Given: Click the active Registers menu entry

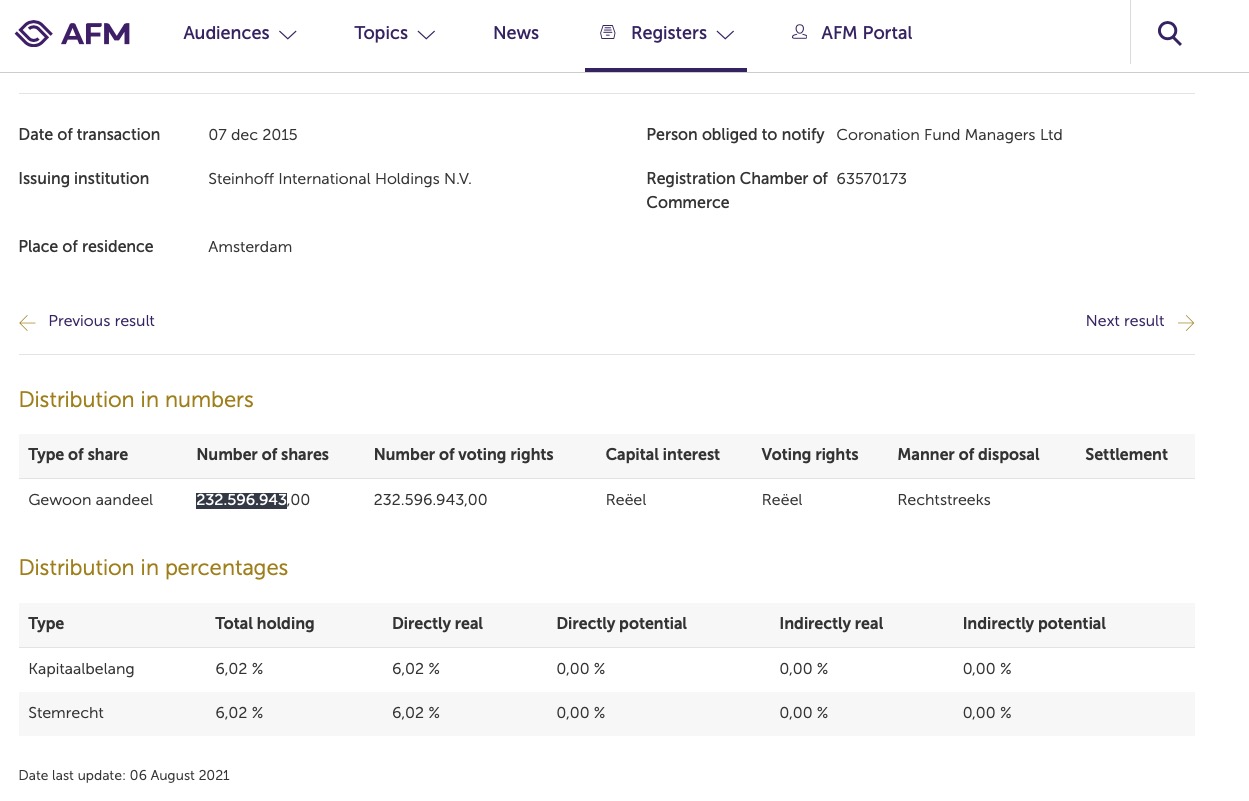Looking at the screenshot, I should [x=668, y=32].
